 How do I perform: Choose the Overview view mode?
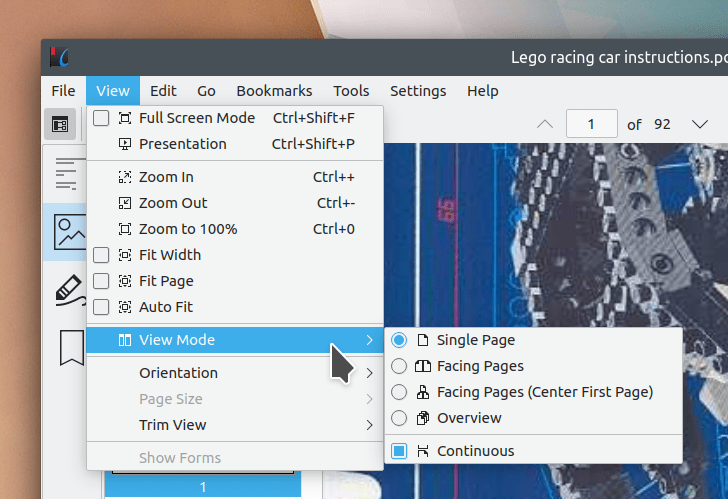click(x=399, y=418)
